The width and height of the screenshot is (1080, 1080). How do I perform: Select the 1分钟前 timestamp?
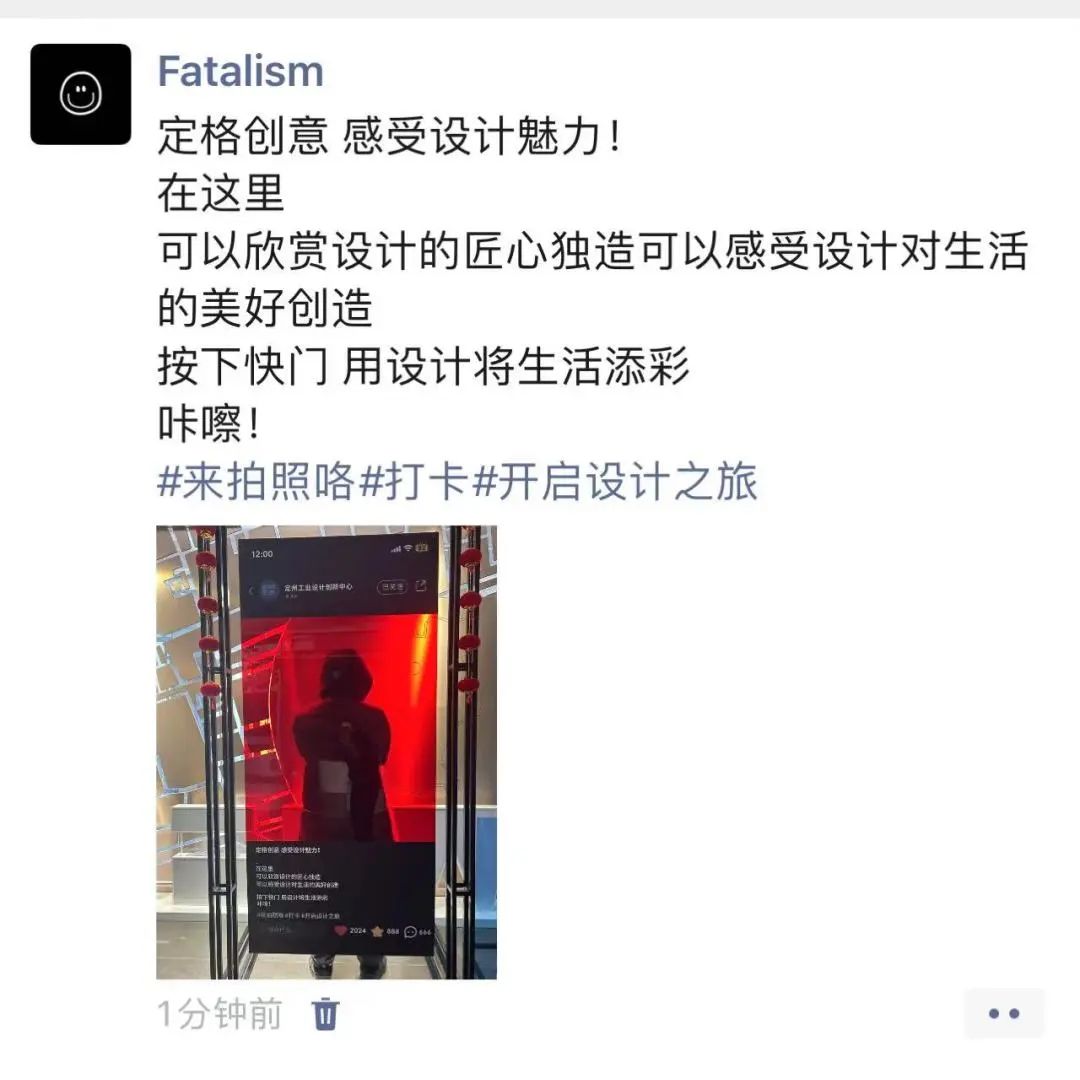tap(220, 1014)
